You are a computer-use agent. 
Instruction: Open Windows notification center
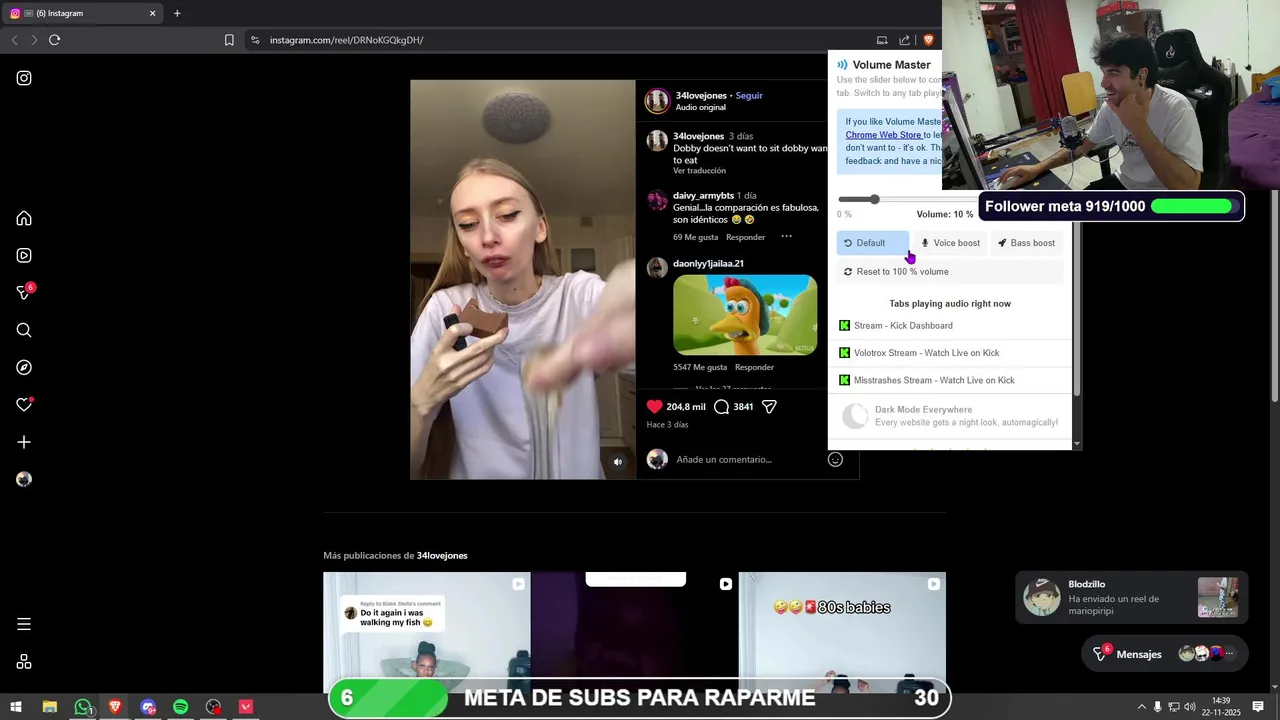[1258, 707]
